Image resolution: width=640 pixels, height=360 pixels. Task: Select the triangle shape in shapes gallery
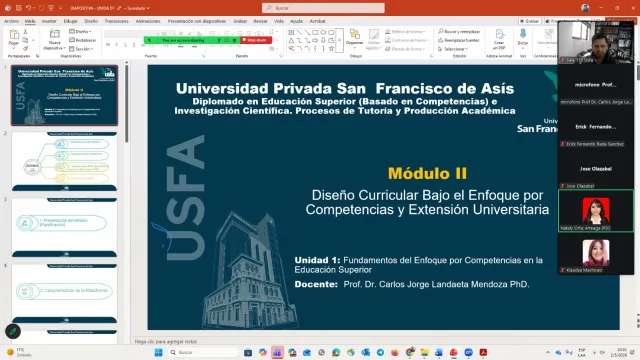click(291, 40)
